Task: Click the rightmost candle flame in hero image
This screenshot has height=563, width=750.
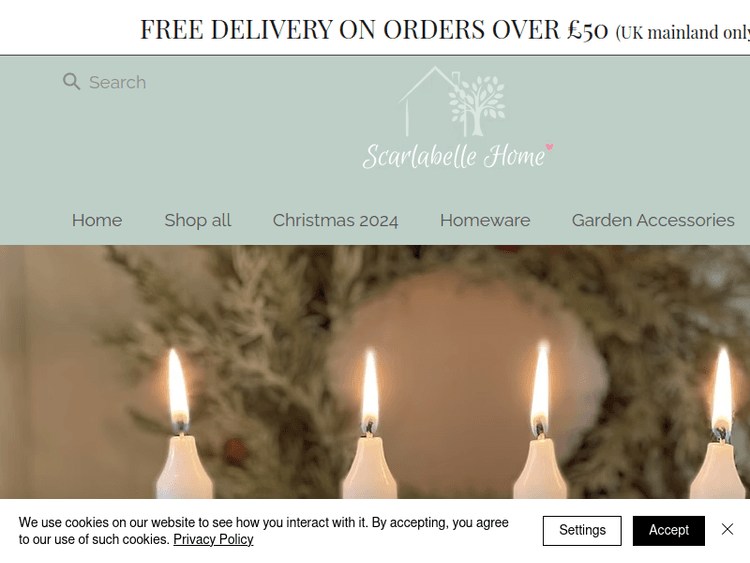Action: [722, 391]
